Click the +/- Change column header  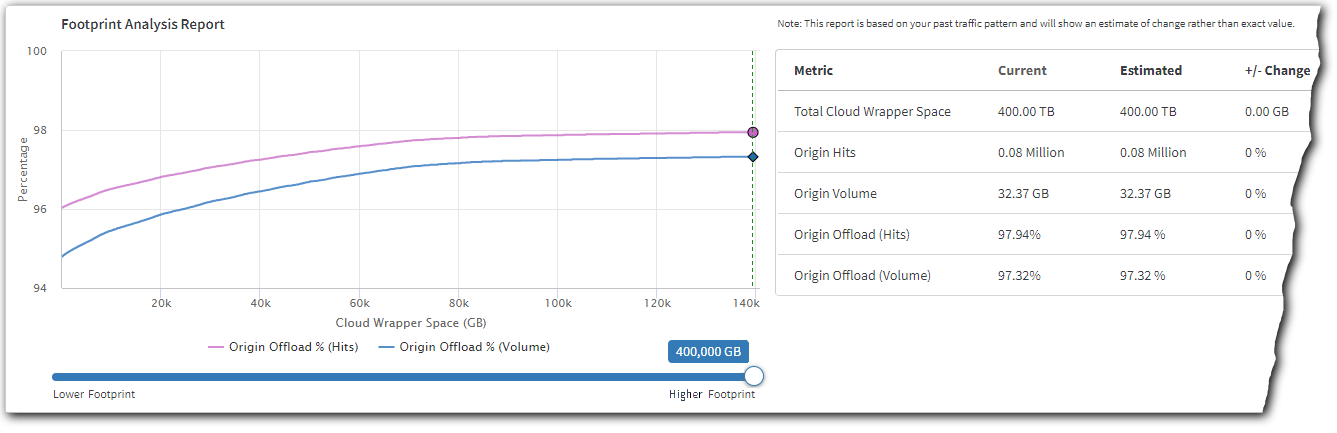pos(1277,71)
